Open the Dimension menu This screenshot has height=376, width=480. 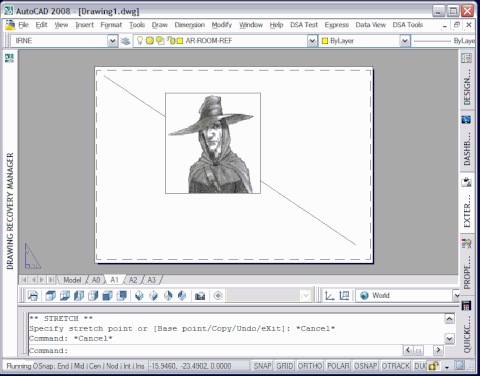(x=190, y=25)
